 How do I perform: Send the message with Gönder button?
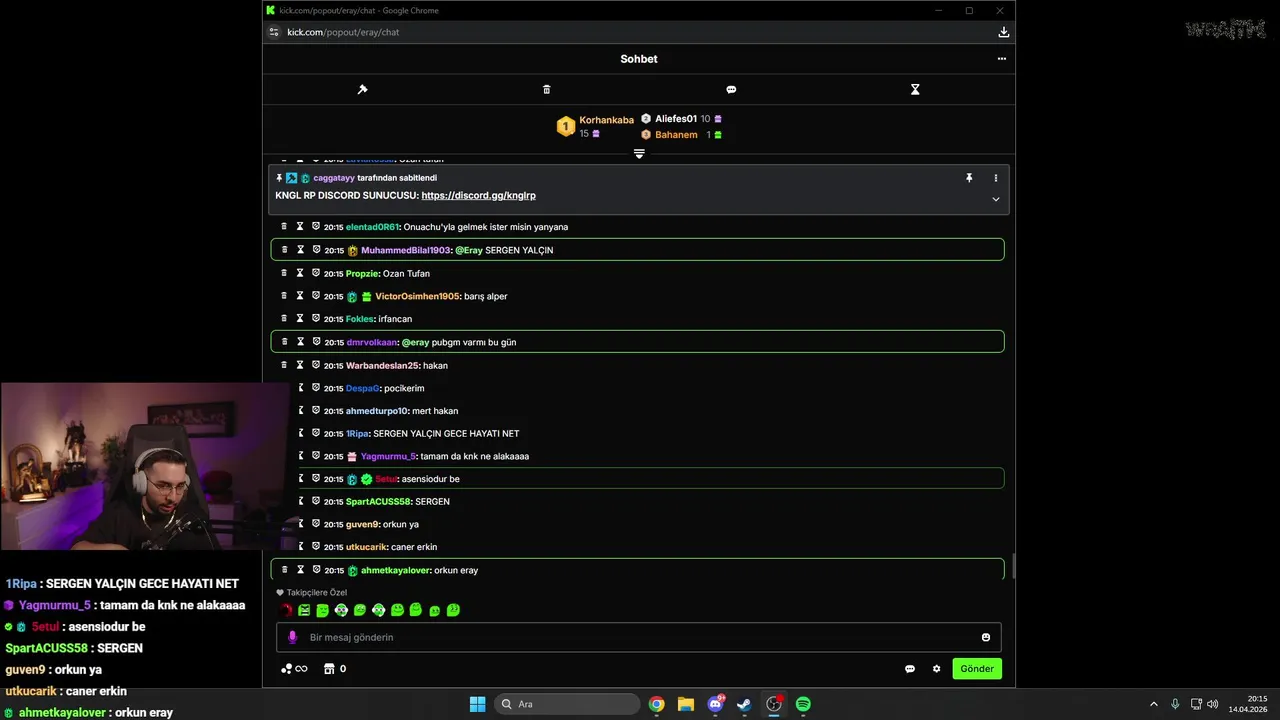point(977,669)
